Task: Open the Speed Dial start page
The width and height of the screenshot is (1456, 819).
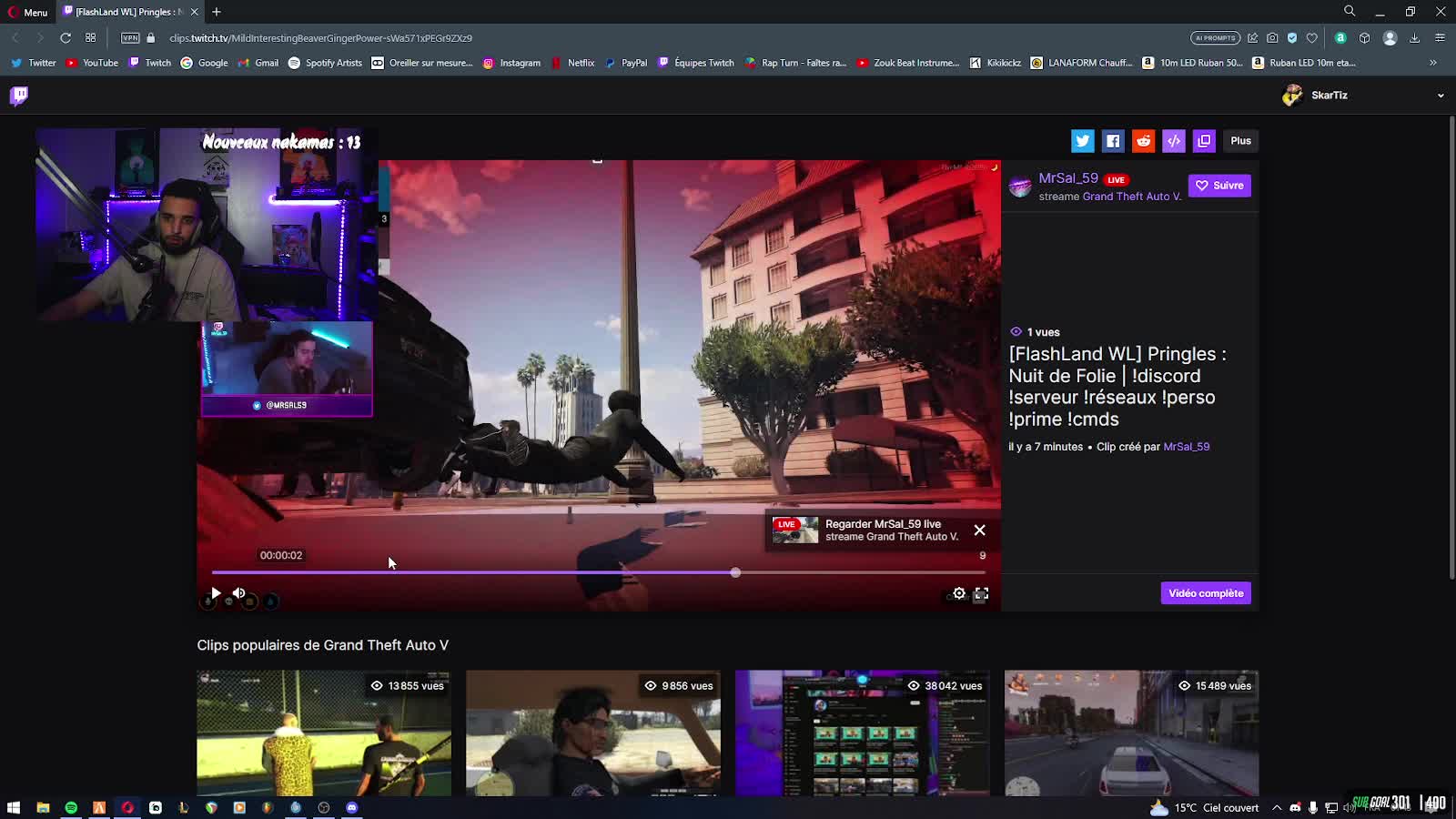Action: pyautogui.click(x=90, y=38)
